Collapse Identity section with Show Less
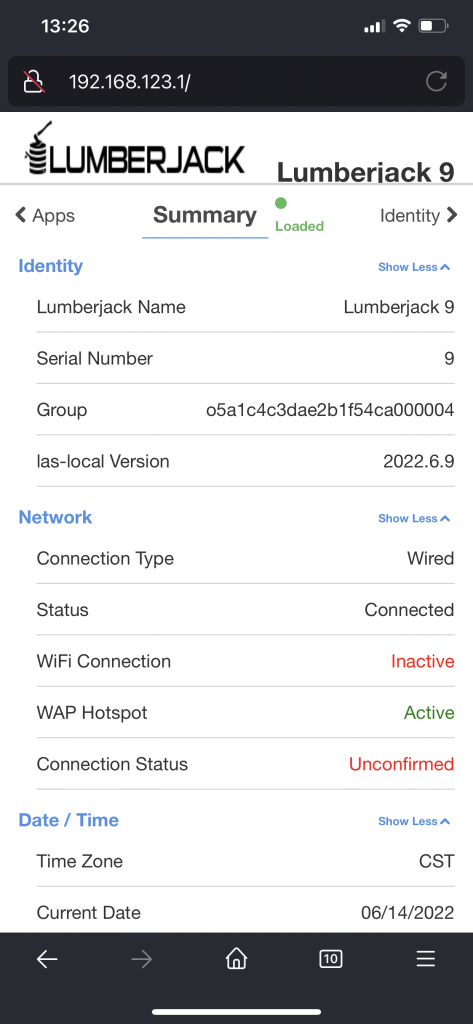 coord(414,267)
